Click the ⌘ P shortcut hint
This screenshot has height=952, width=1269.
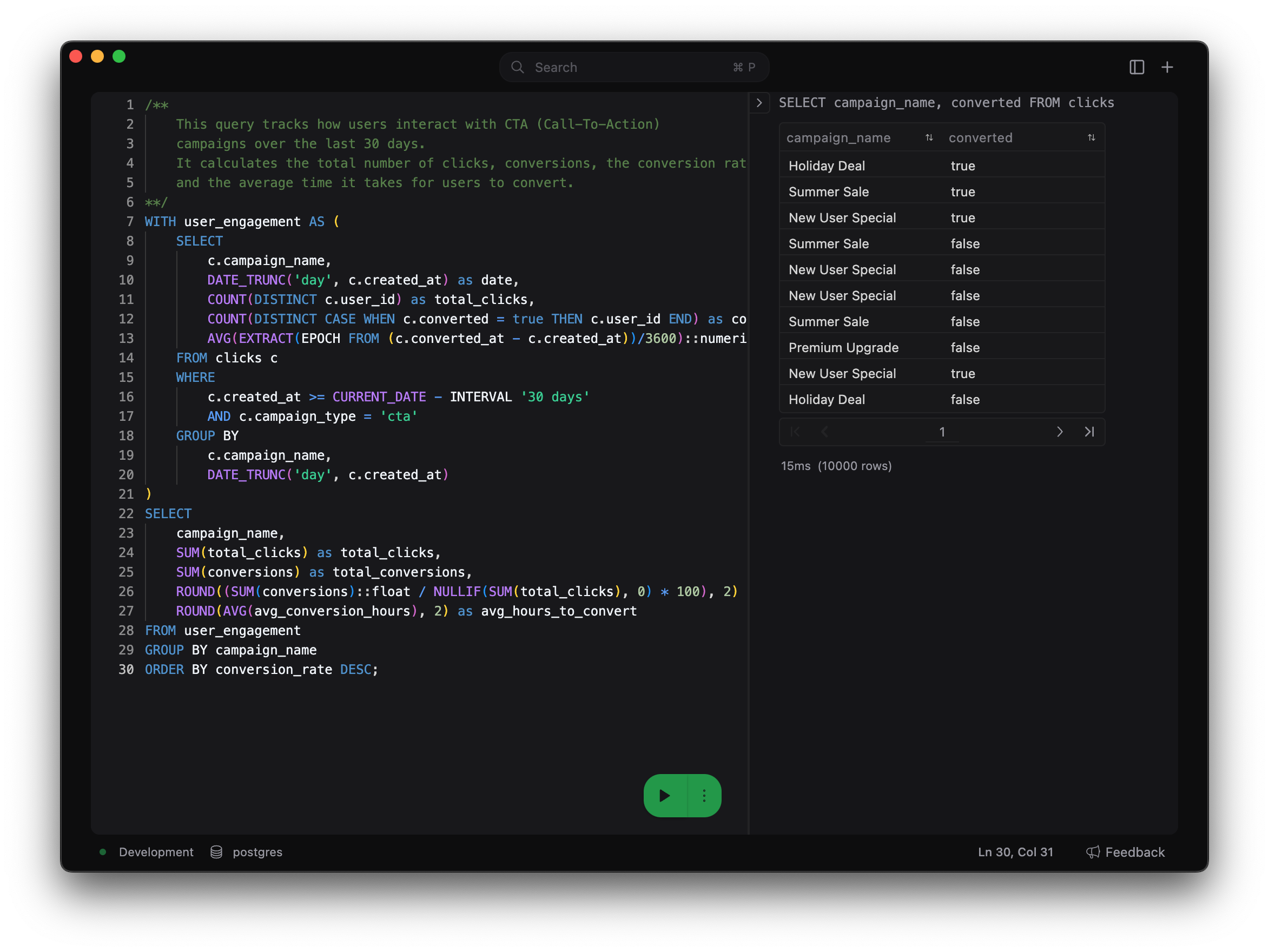tap(744, 67)
